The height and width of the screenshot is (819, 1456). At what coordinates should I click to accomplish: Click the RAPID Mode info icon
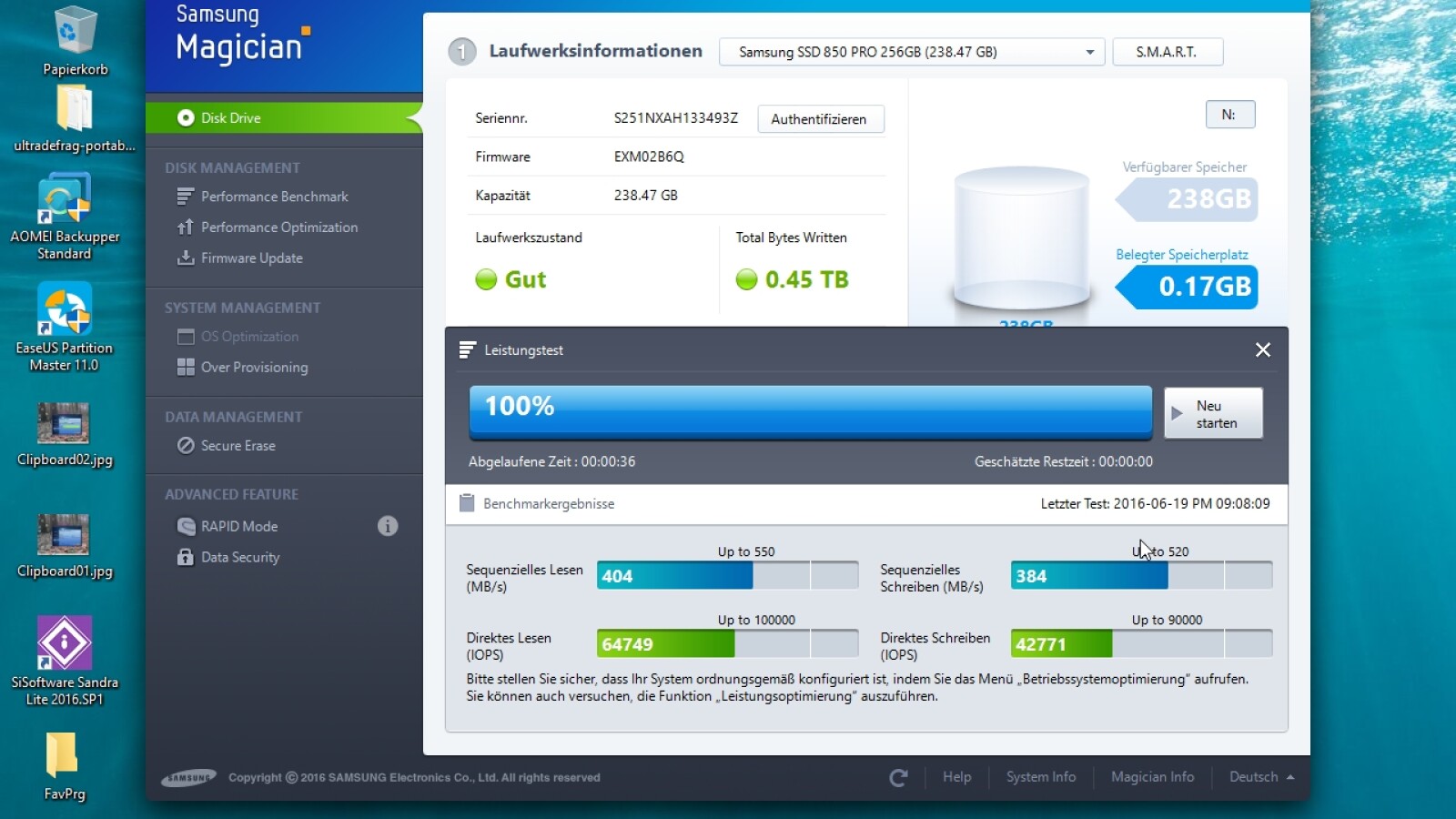point(388,526)
